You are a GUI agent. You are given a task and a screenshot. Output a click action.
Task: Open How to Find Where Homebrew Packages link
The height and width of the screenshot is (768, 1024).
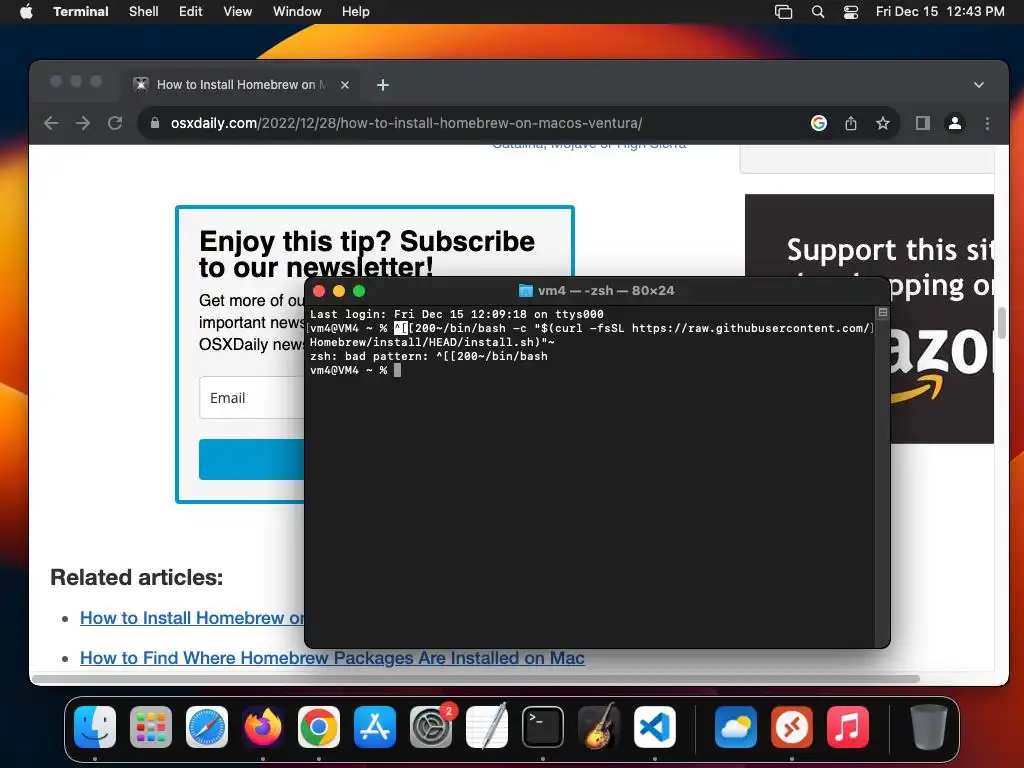tap(332, 658)
